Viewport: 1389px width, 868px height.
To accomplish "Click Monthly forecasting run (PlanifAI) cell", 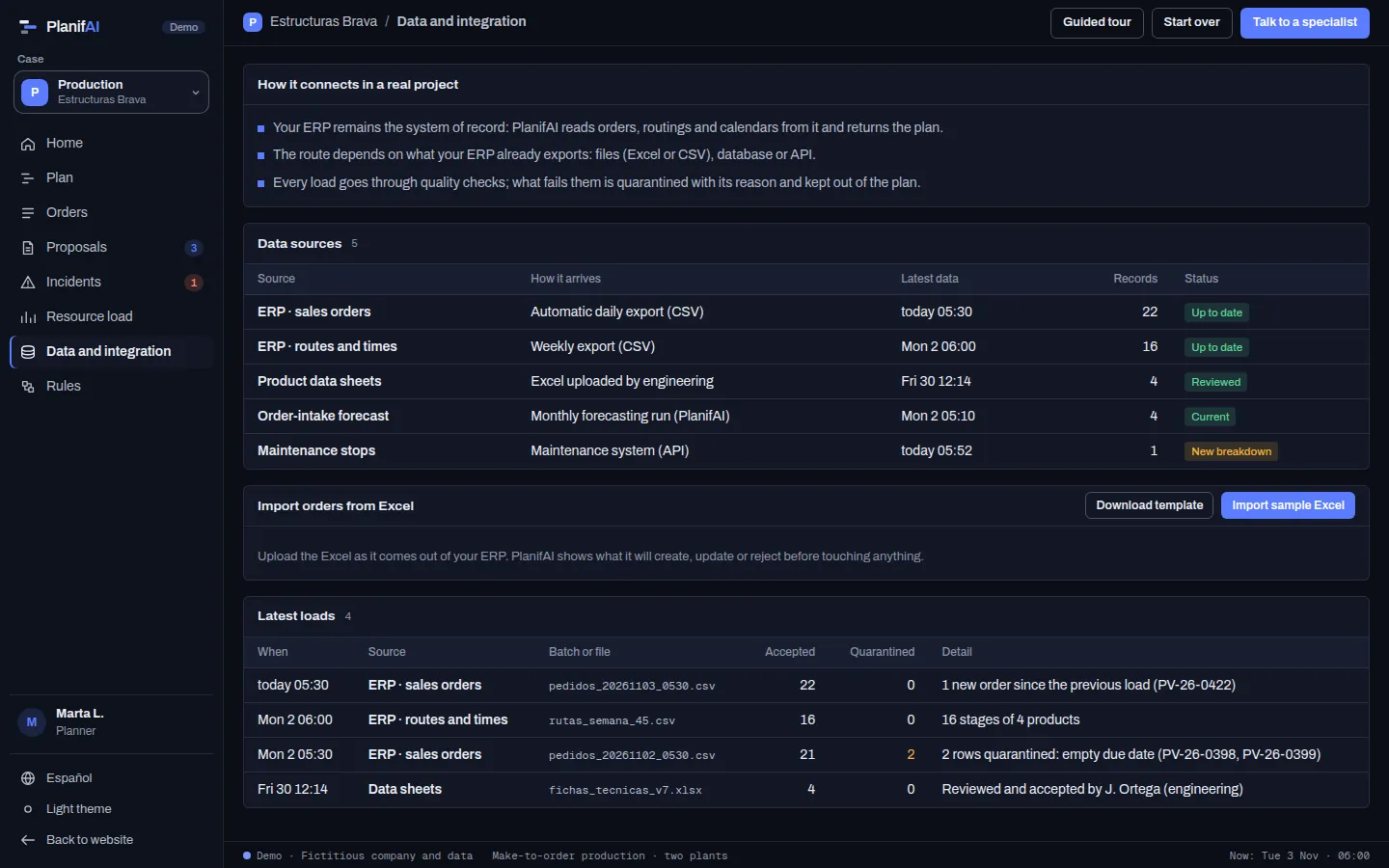I will tap(630, 416).
